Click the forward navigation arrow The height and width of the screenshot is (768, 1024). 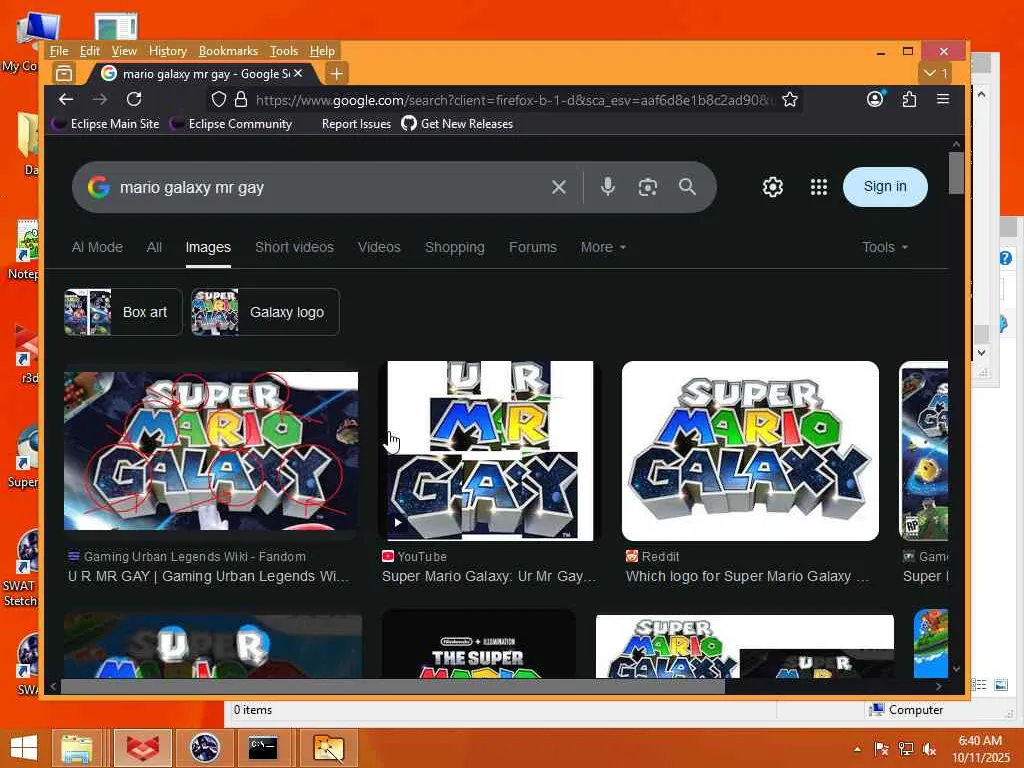(100, 99)
